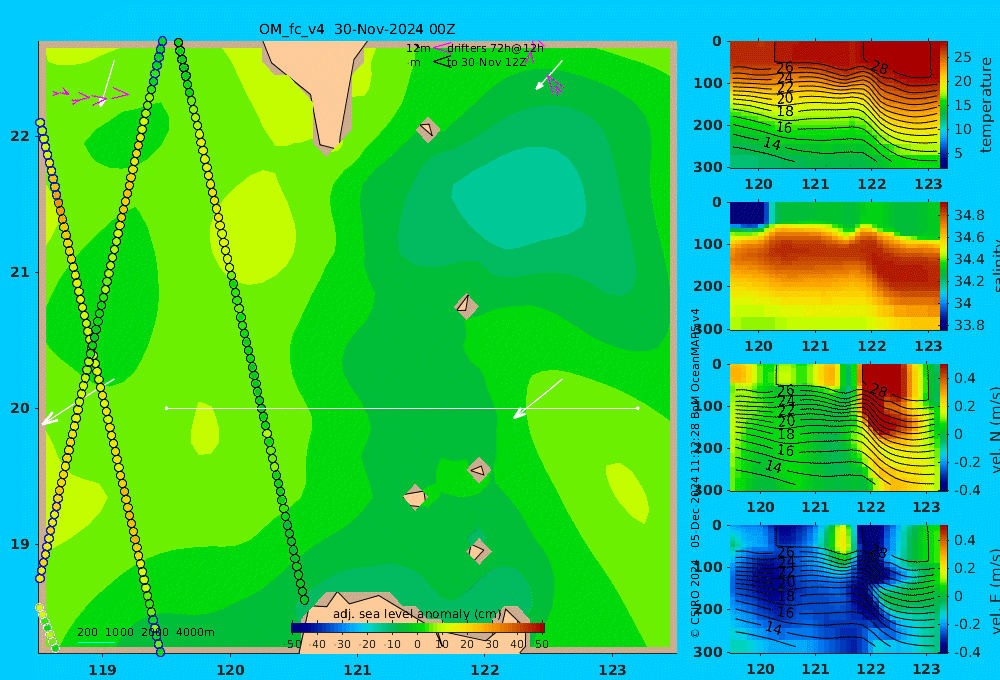Screen dimensions: 1000x680
Task: Click the salinity colorbar
Action: pos(944,266)
